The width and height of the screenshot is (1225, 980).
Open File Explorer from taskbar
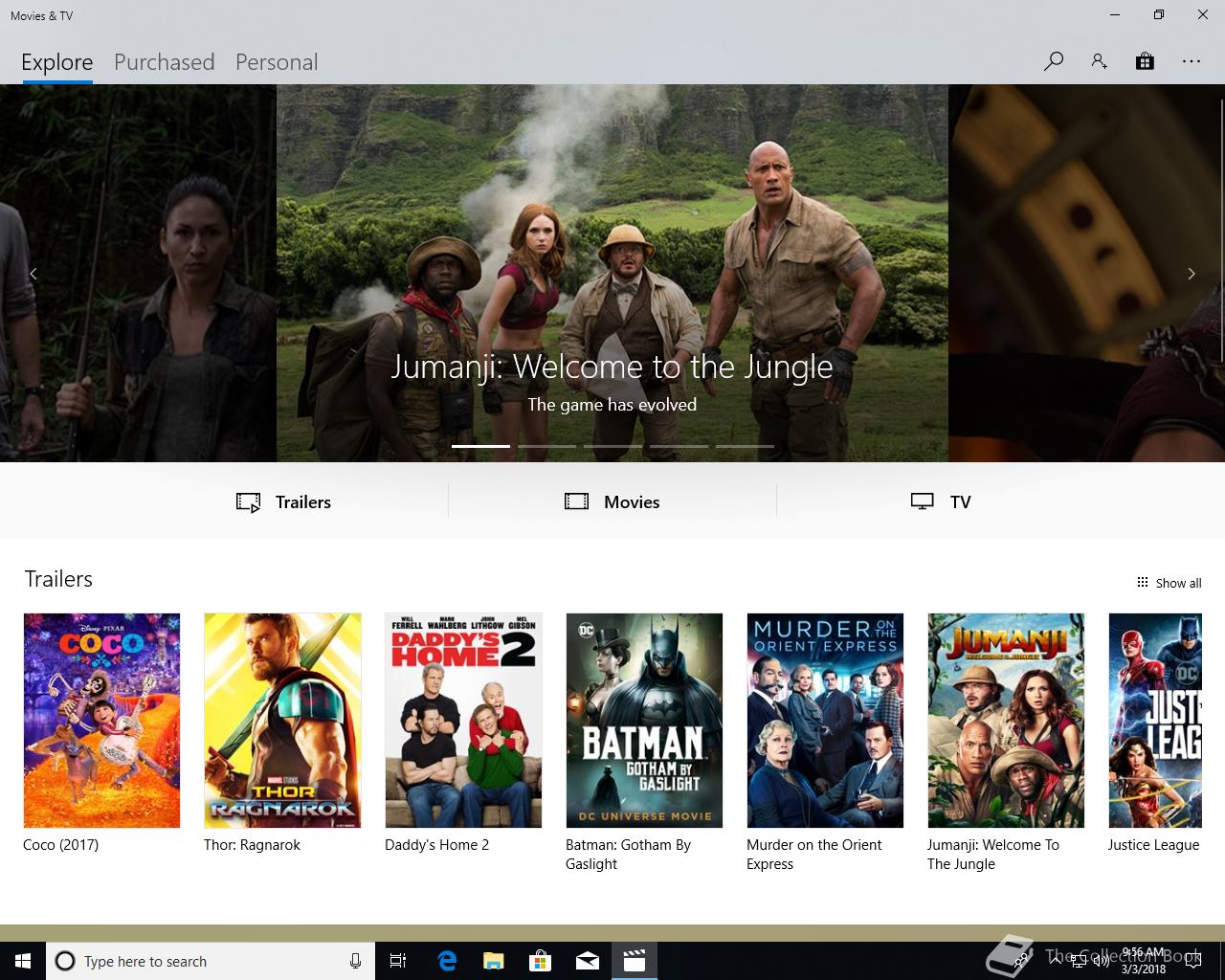[x=494, y=961]
